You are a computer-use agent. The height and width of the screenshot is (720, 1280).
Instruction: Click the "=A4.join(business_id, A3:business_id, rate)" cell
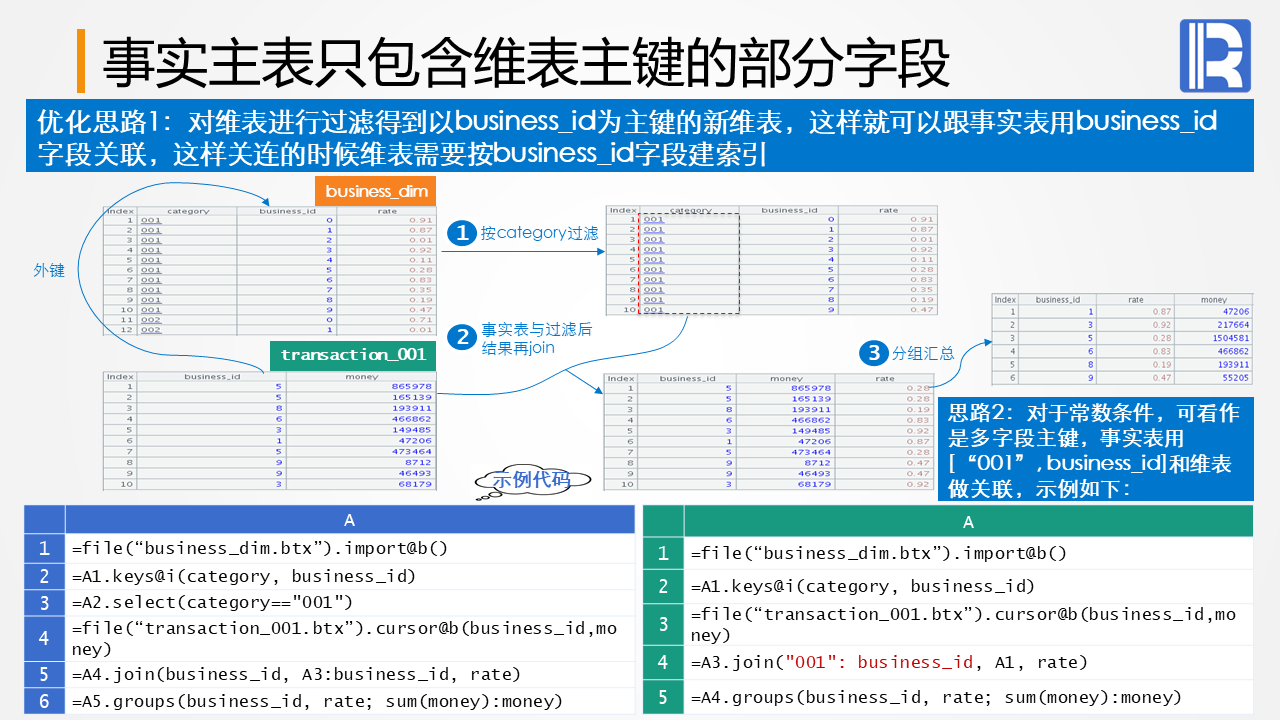[349, 675]
